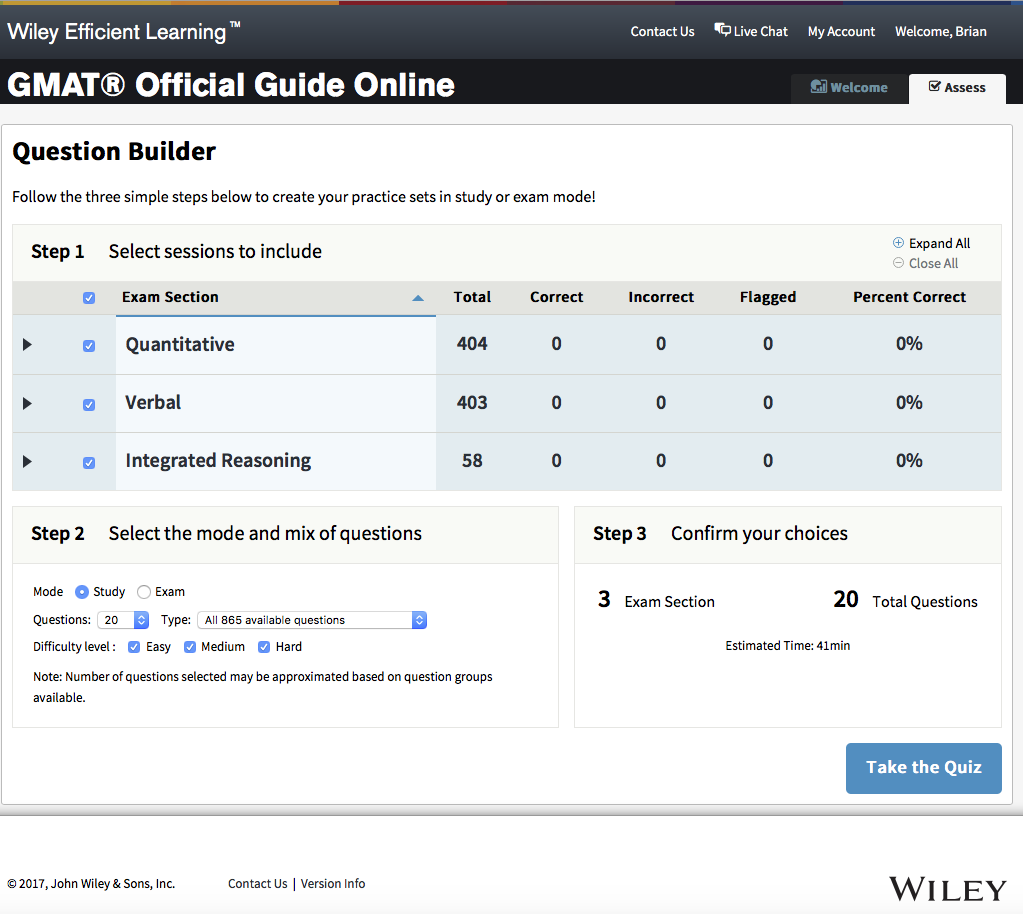The width and height of the screenshot is (1023, 914).
Task: Select the Exam mode radio button
Action: pos(143,591)
